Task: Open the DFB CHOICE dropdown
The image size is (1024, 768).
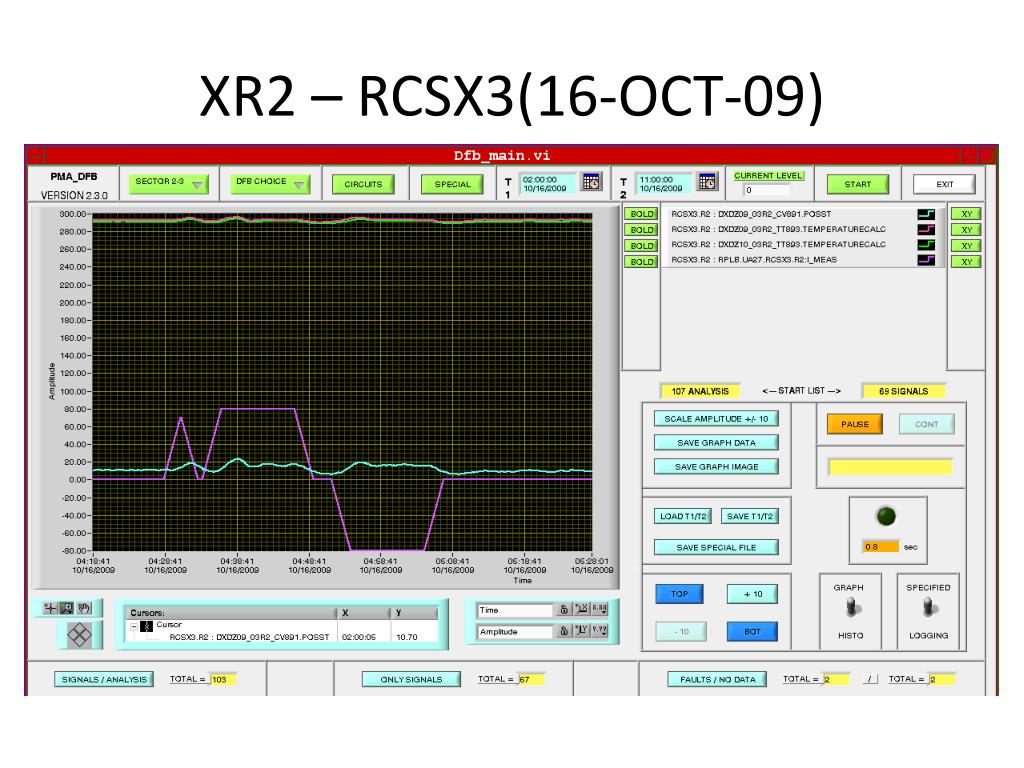Action: tap(270, 184)
